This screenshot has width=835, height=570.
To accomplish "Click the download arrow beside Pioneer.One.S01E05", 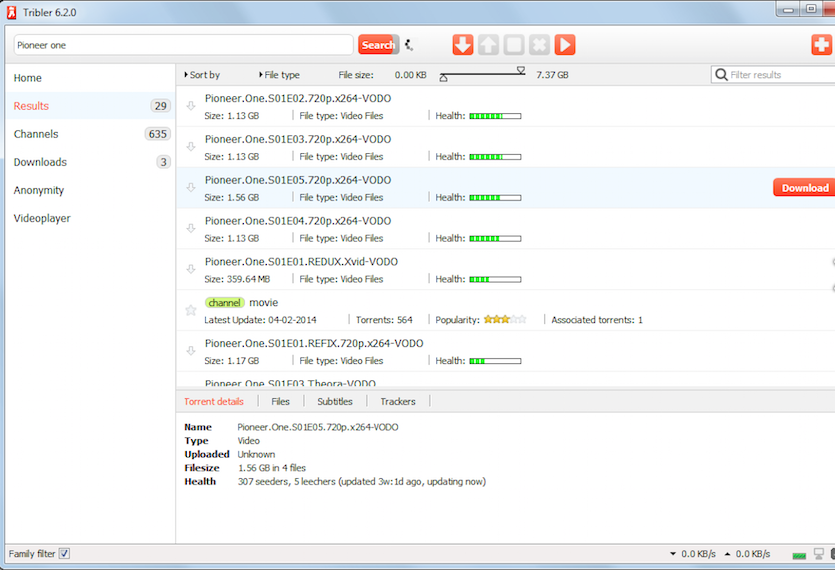I will click(x=191, y=188).
